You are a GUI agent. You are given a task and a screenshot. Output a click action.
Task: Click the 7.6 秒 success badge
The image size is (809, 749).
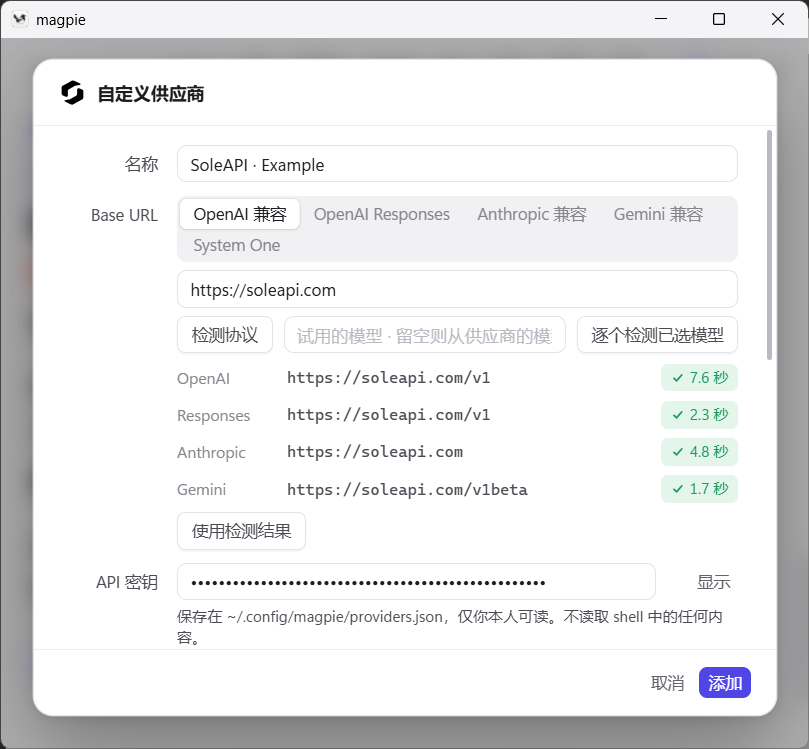[699, 378]
